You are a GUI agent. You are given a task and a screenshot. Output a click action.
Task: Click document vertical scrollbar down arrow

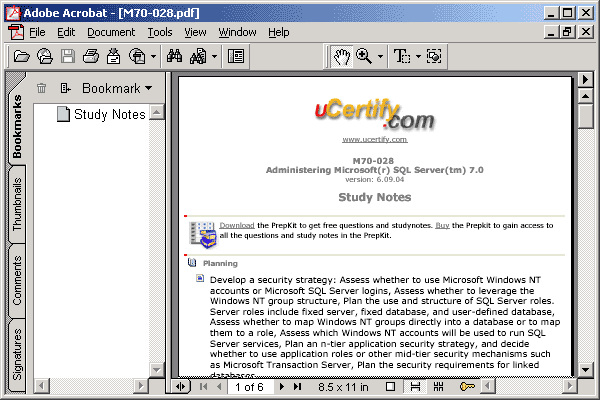coord(585,370)
